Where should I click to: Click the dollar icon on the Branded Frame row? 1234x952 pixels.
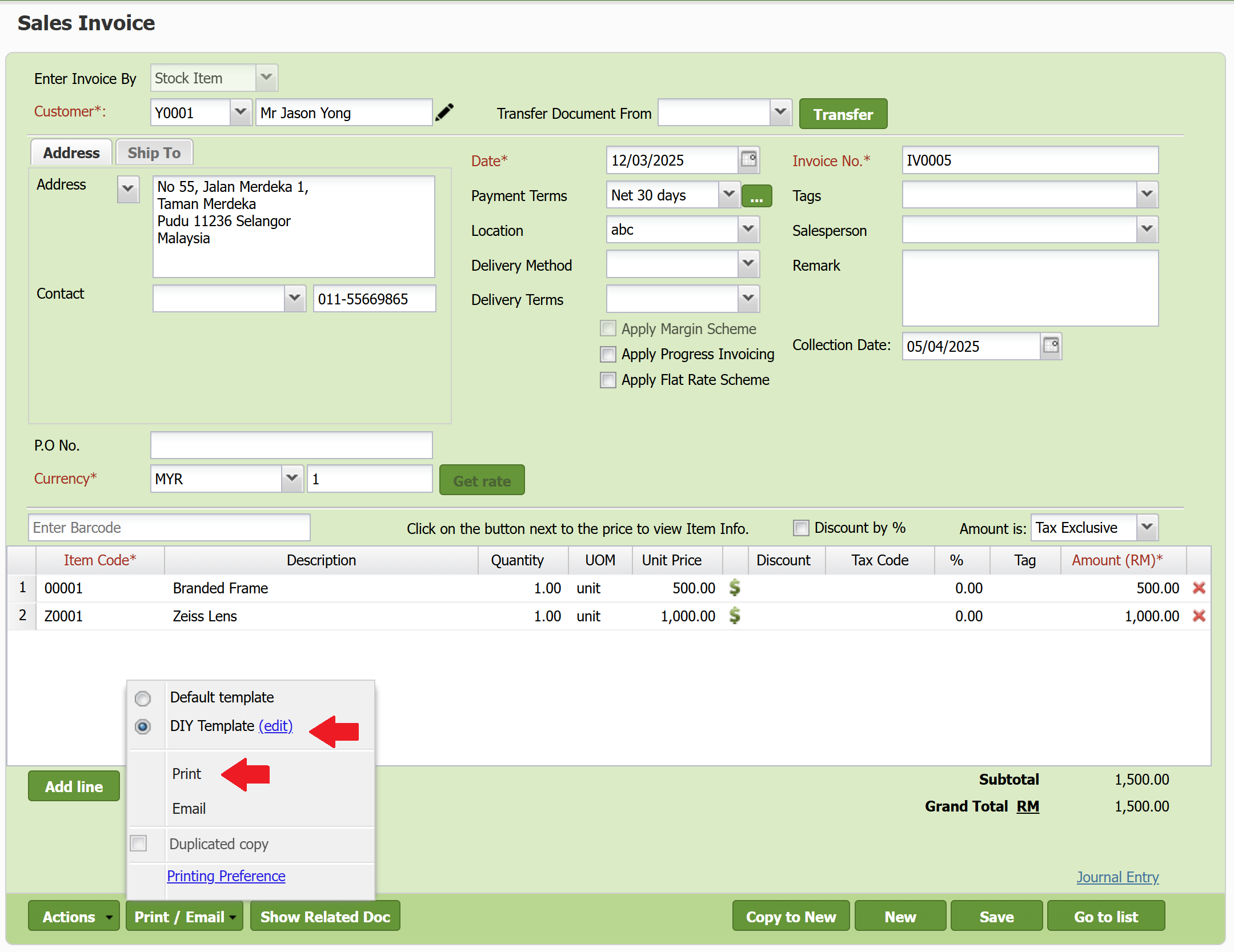point(735,588)
